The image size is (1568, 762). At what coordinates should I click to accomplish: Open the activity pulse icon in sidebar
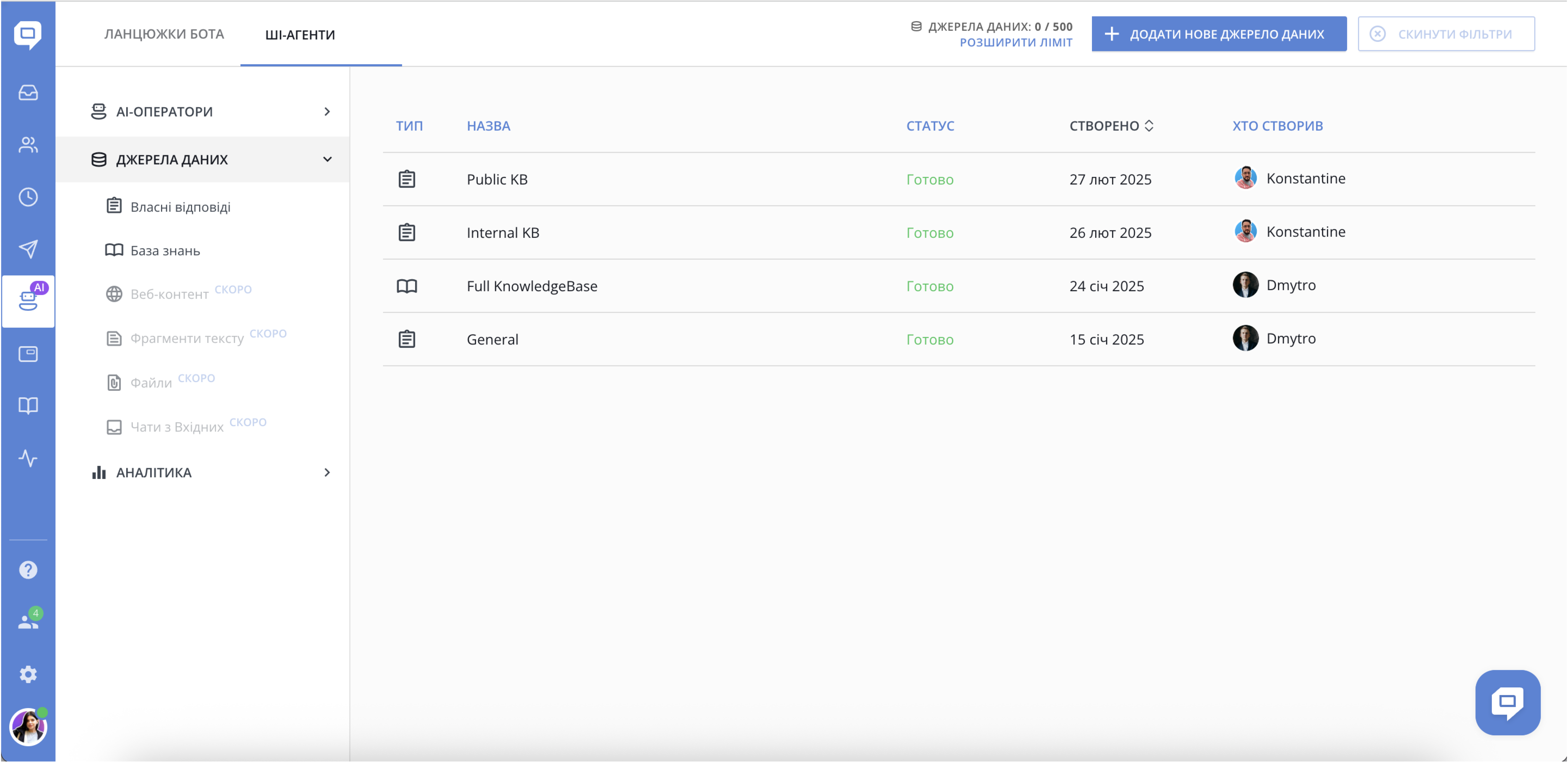pos(28,458)
